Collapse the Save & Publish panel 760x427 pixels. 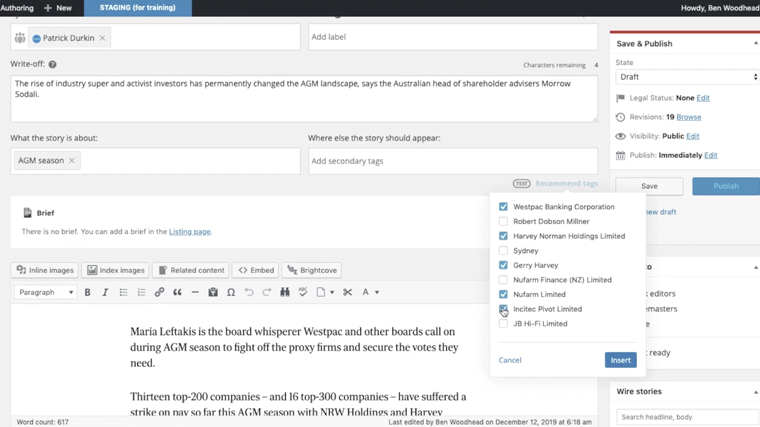(755, 44)
